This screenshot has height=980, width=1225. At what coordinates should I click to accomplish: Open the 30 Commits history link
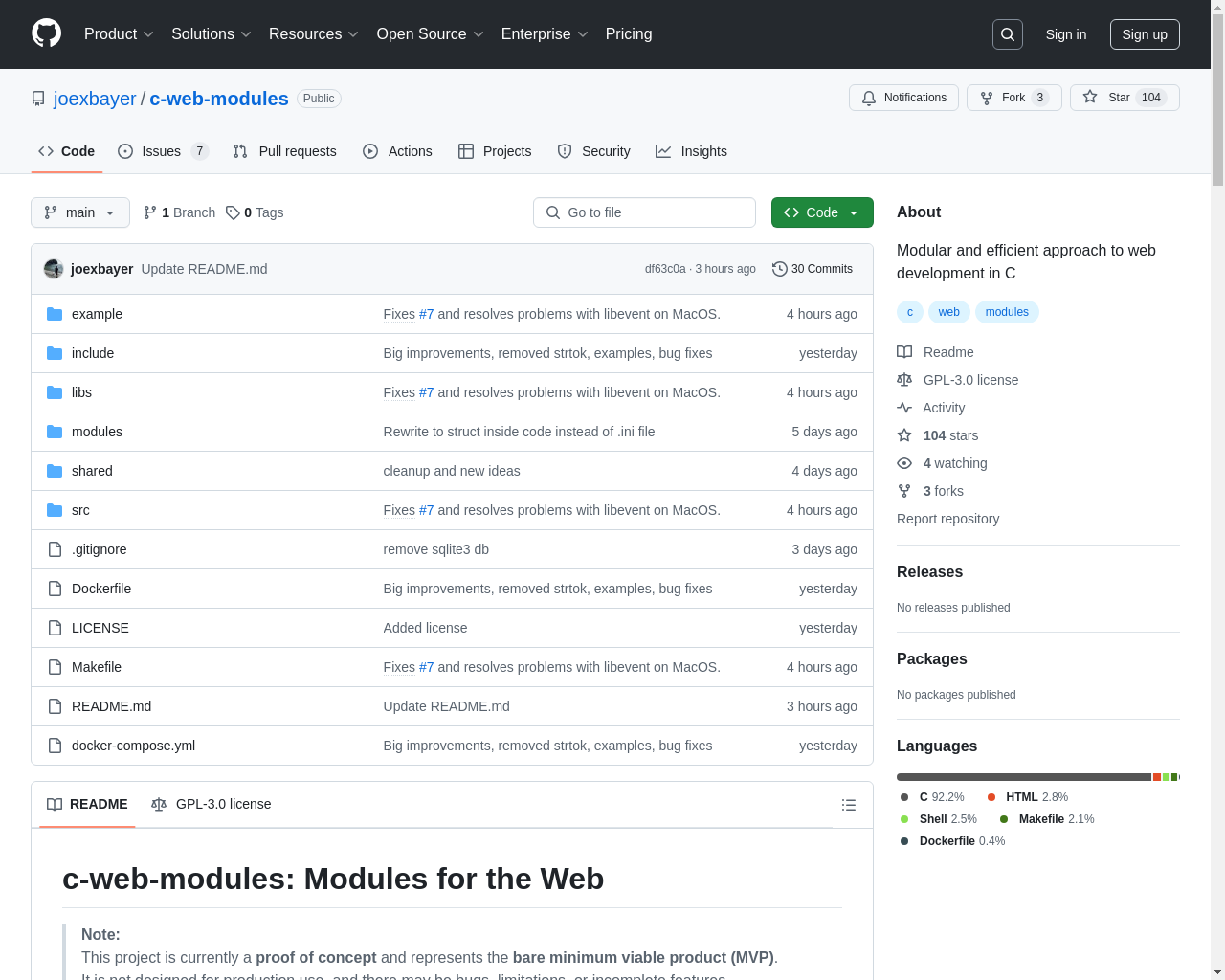click(813, 269)
